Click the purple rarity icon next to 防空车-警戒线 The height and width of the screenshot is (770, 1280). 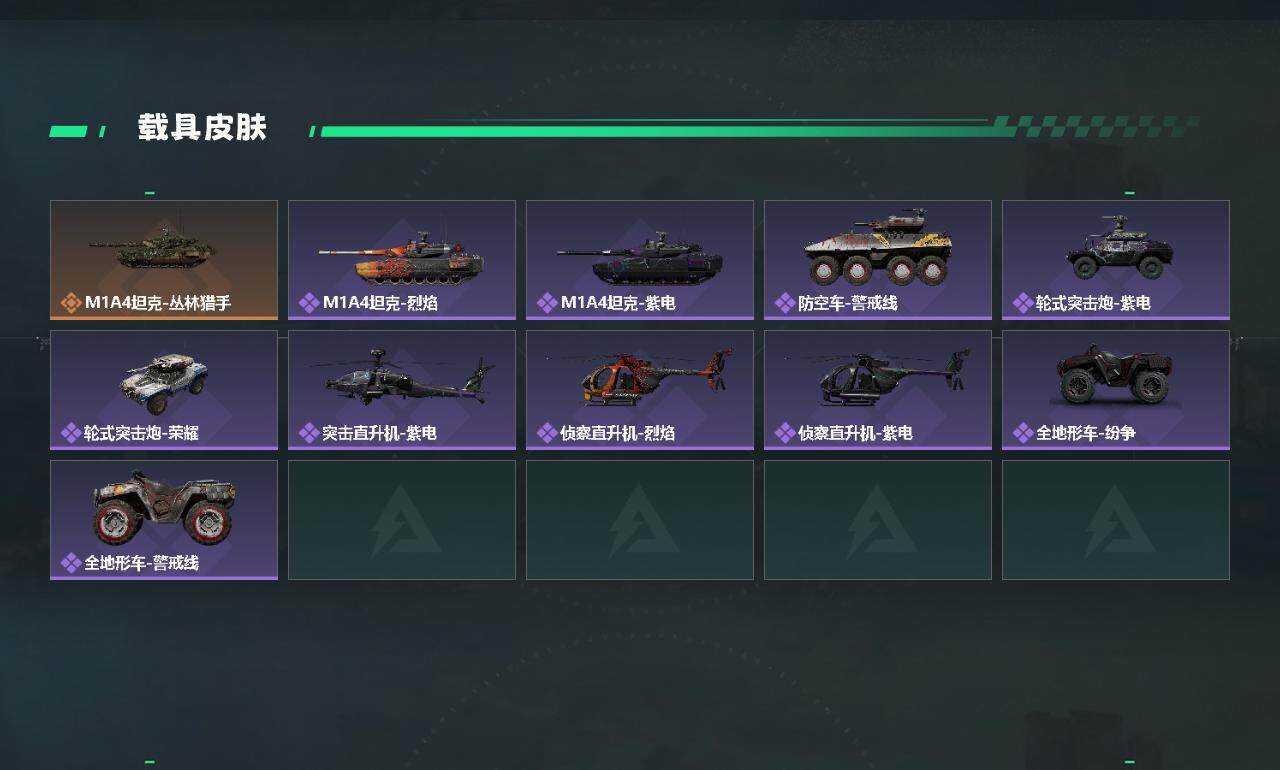tap(785, 303)
